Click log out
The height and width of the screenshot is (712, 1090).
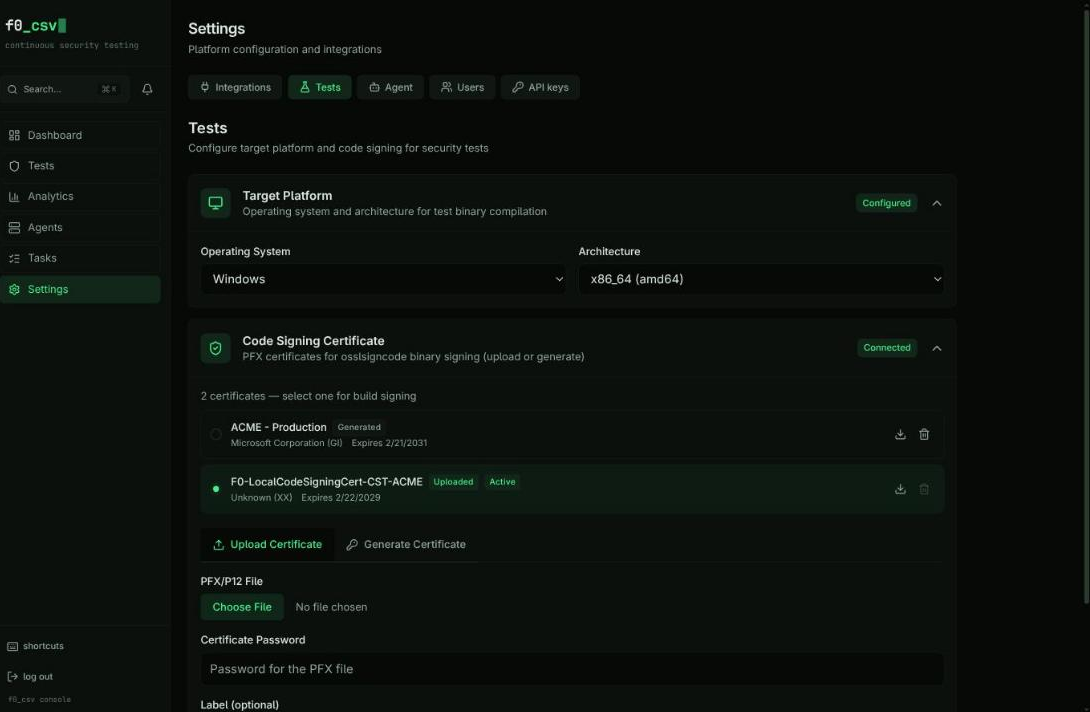pos(38,677)
